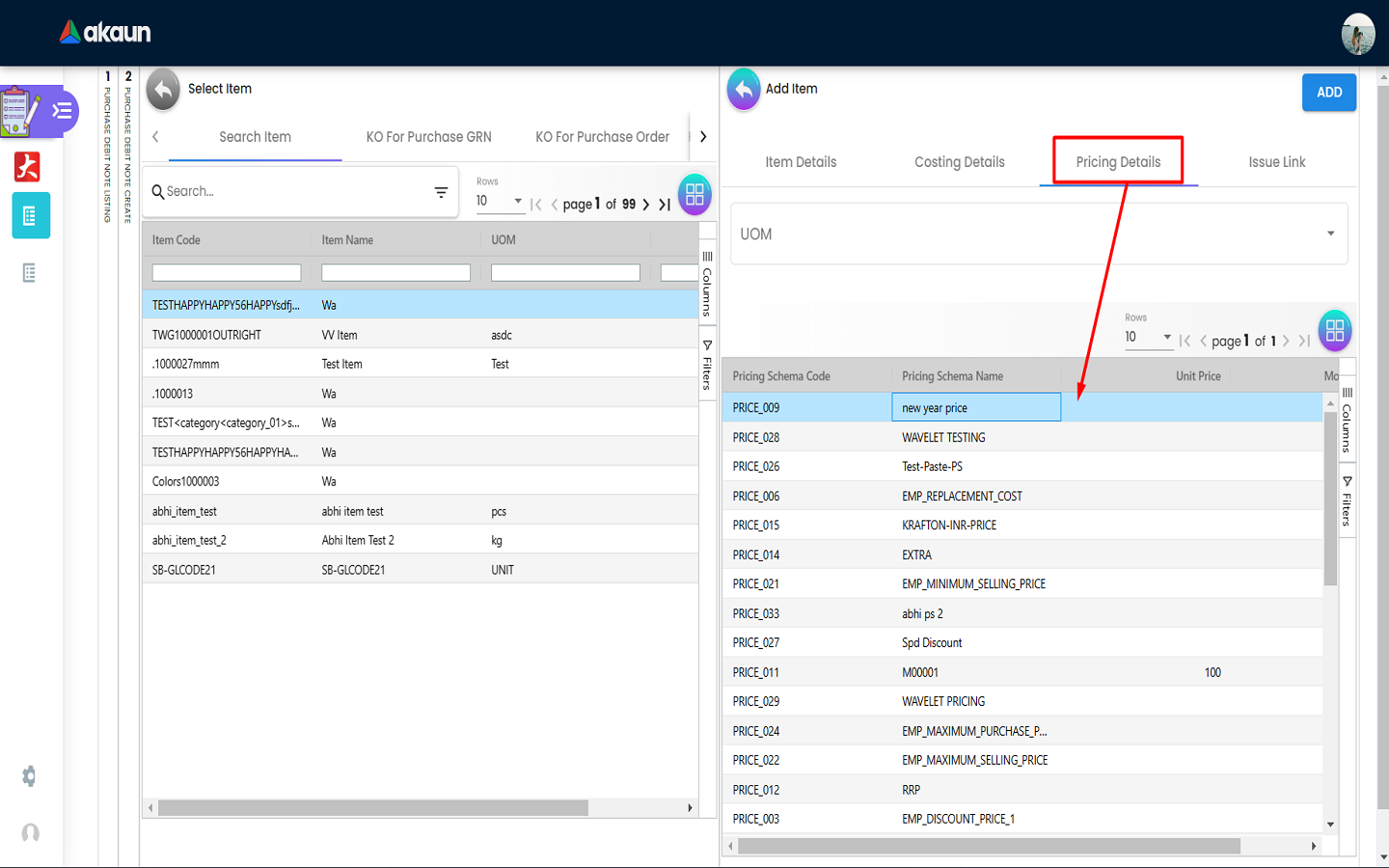Switch to the Costing Details tab
This screenshot has height=868, width=1389.
click(x=959, y=162)
